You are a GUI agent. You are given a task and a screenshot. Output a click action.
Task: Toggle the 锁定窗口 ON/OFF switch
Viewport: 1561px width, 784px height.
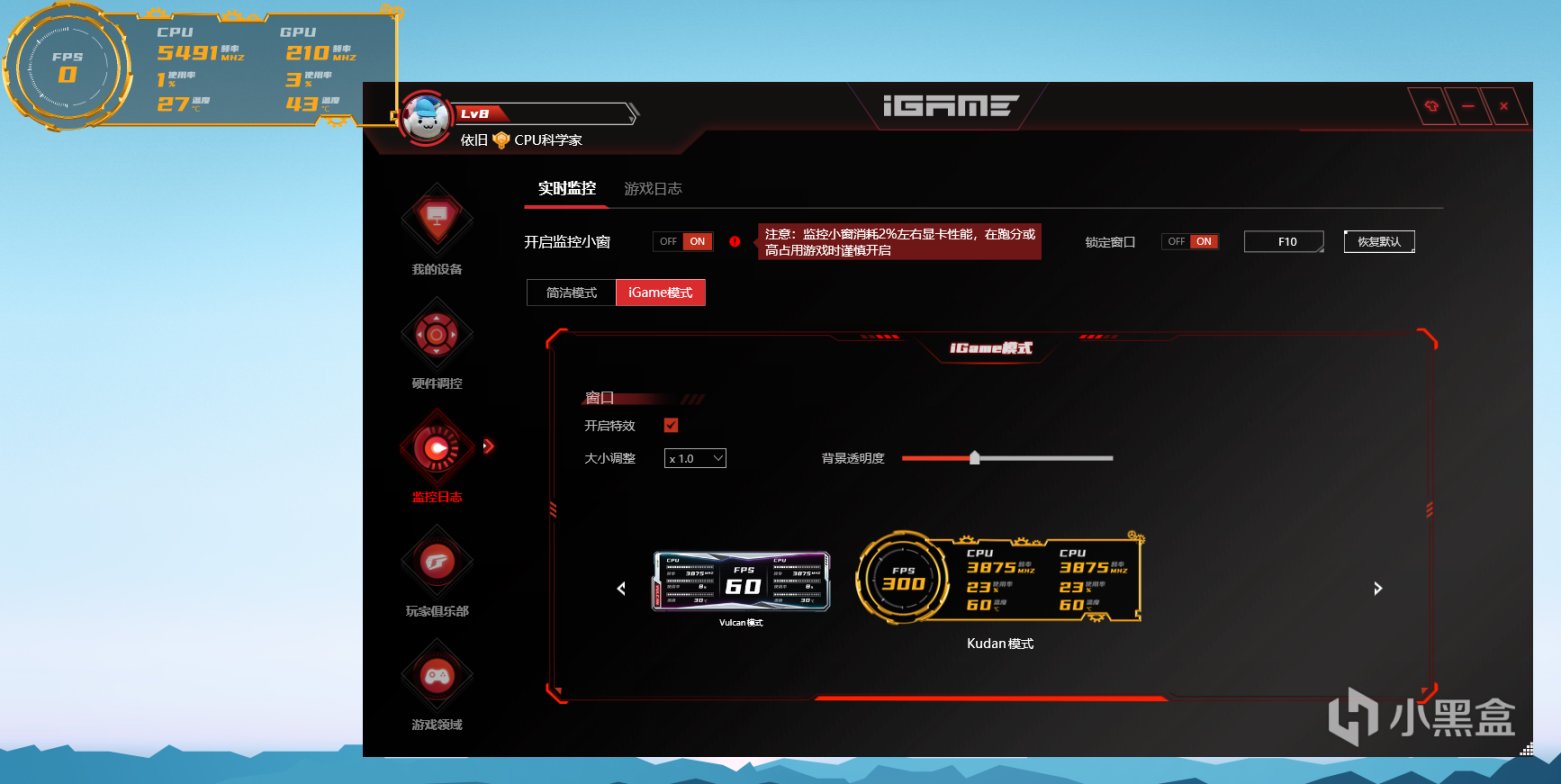(x=1190, y=241)
